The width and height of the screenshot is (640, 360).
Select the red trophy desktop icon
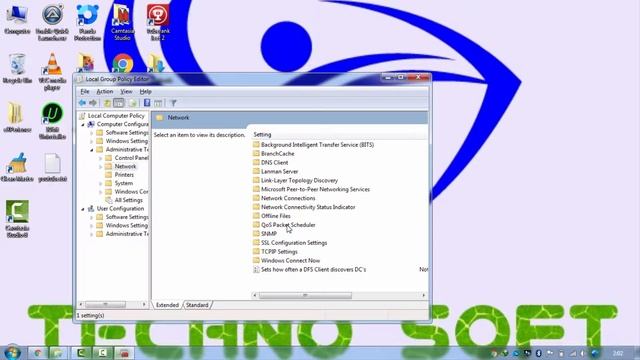pyautogui.click(x=158, y=22)
